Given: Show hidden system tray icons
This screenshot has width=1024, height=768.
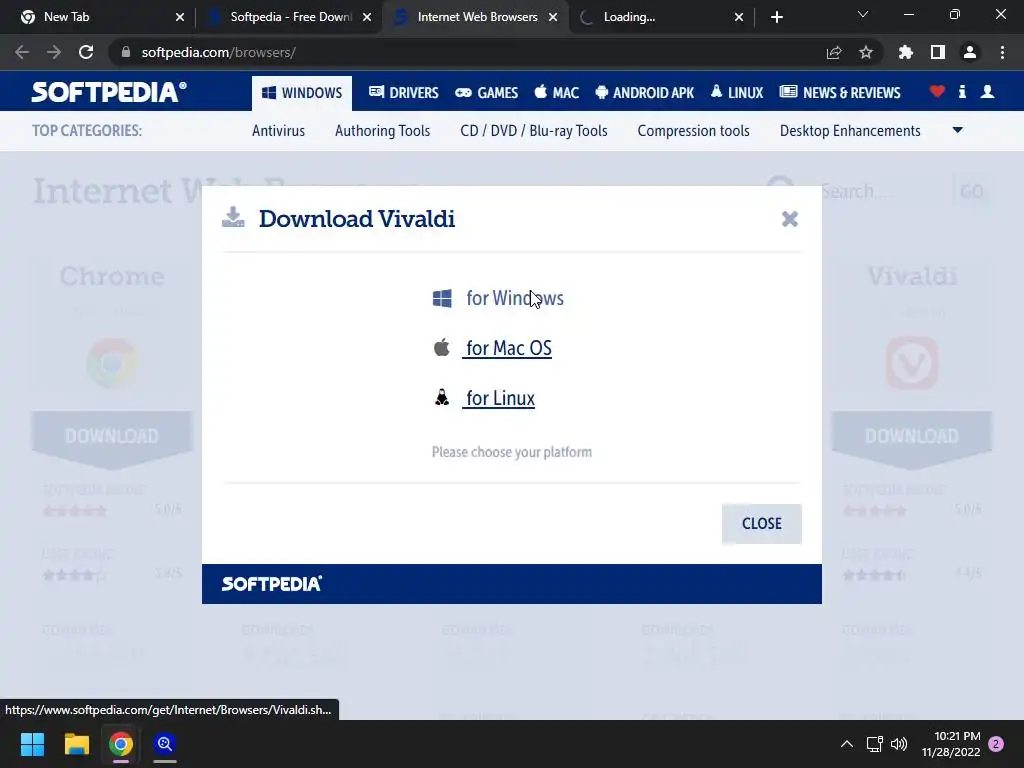Looking at the screenshot, I should pyautogui.click(x=846, y=744).
